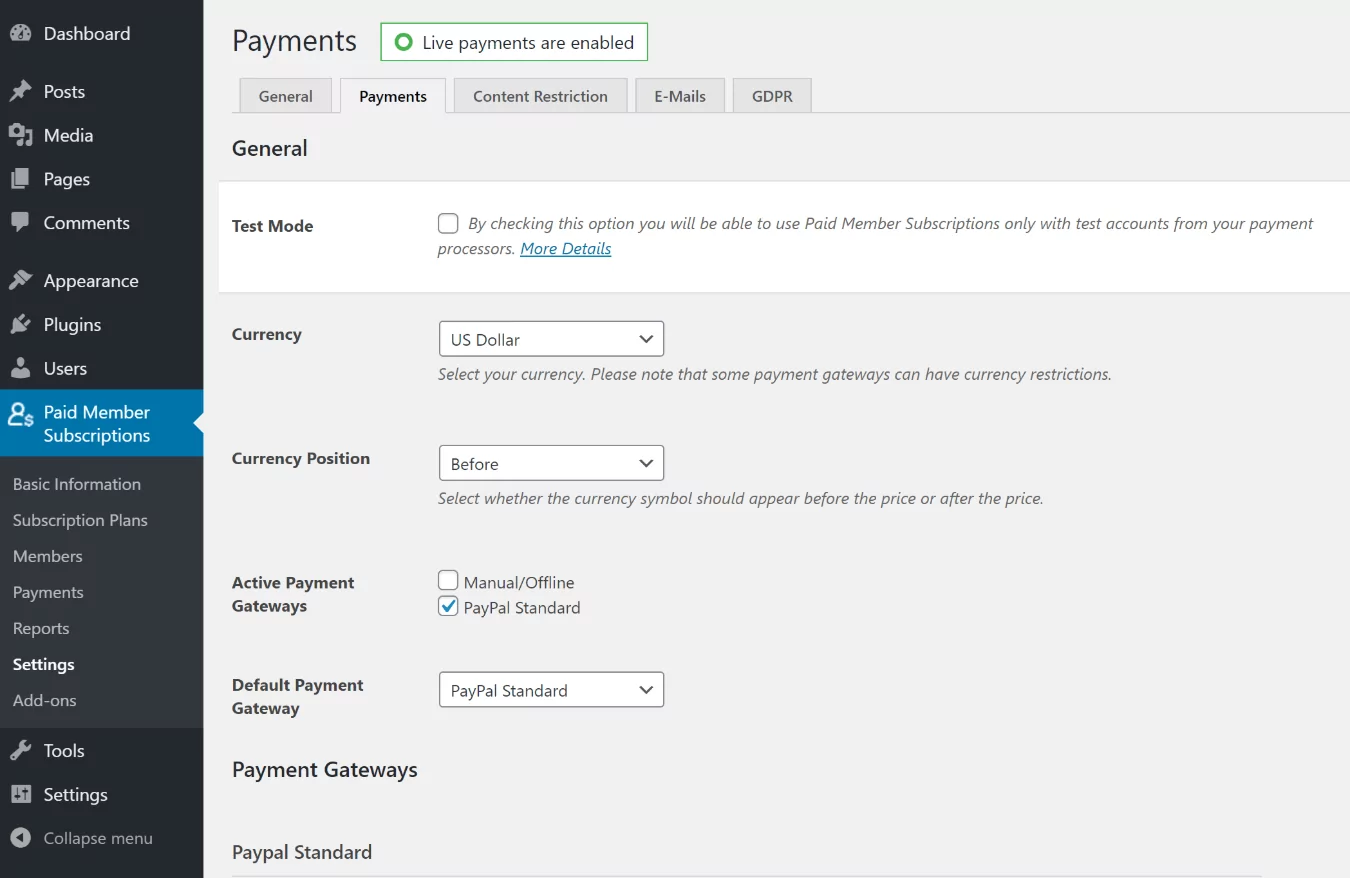Open the Content Restriction tab
Screen dimensions: 1350x878
540,96
